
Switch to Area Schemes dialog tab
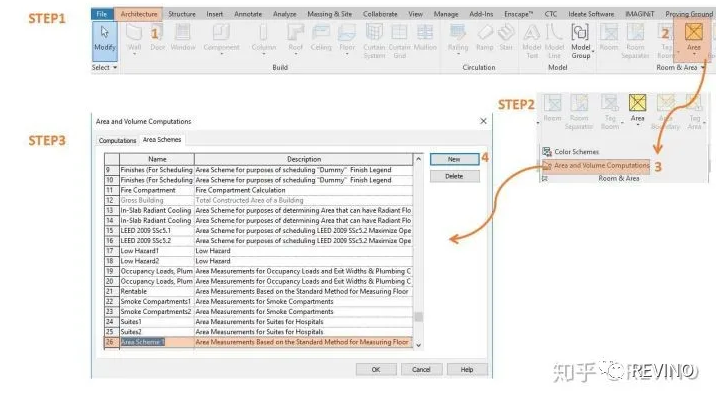(x=162, y=140)
